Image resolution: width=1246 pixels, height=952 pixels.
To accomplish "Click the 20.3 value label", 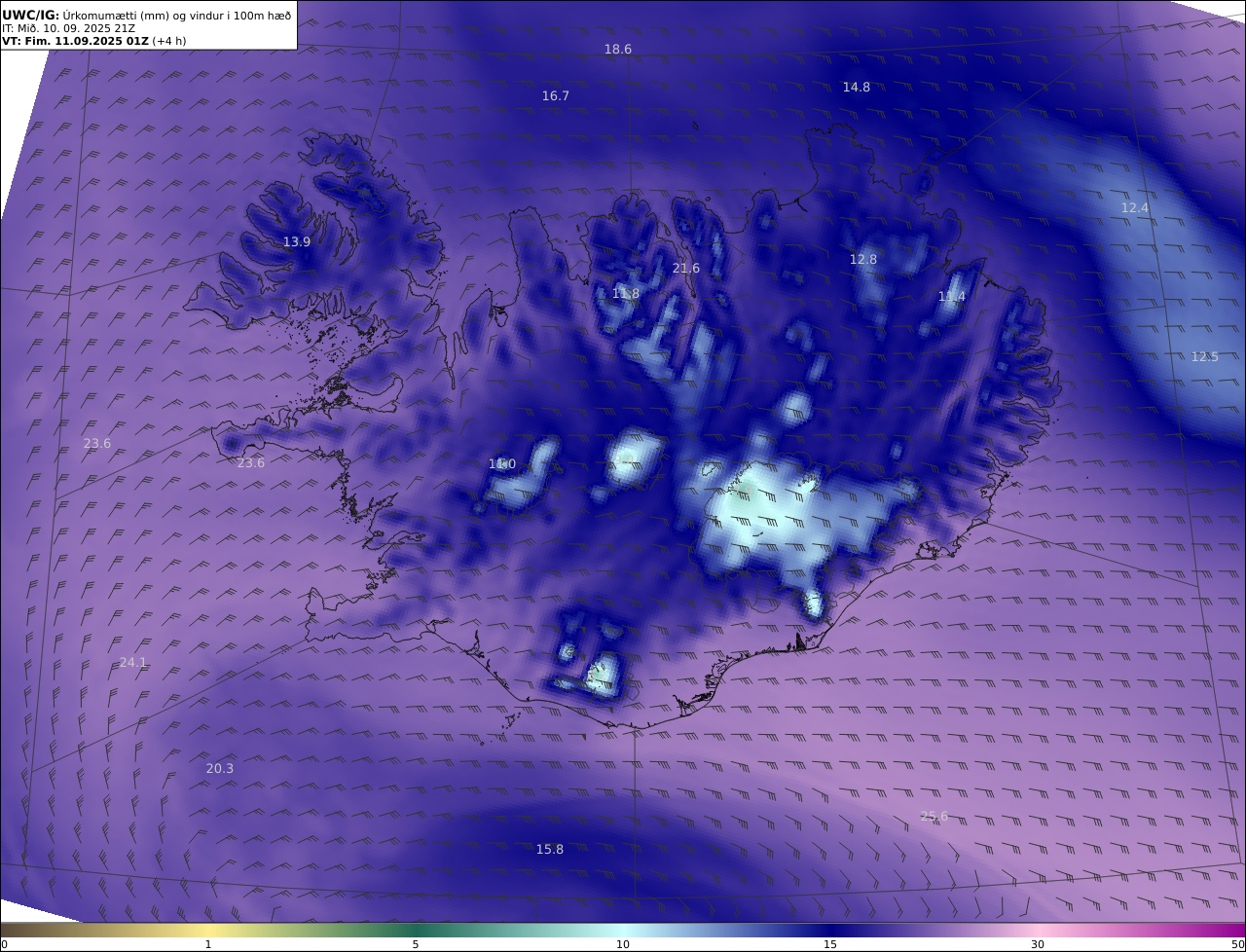I will pos(220,769).
